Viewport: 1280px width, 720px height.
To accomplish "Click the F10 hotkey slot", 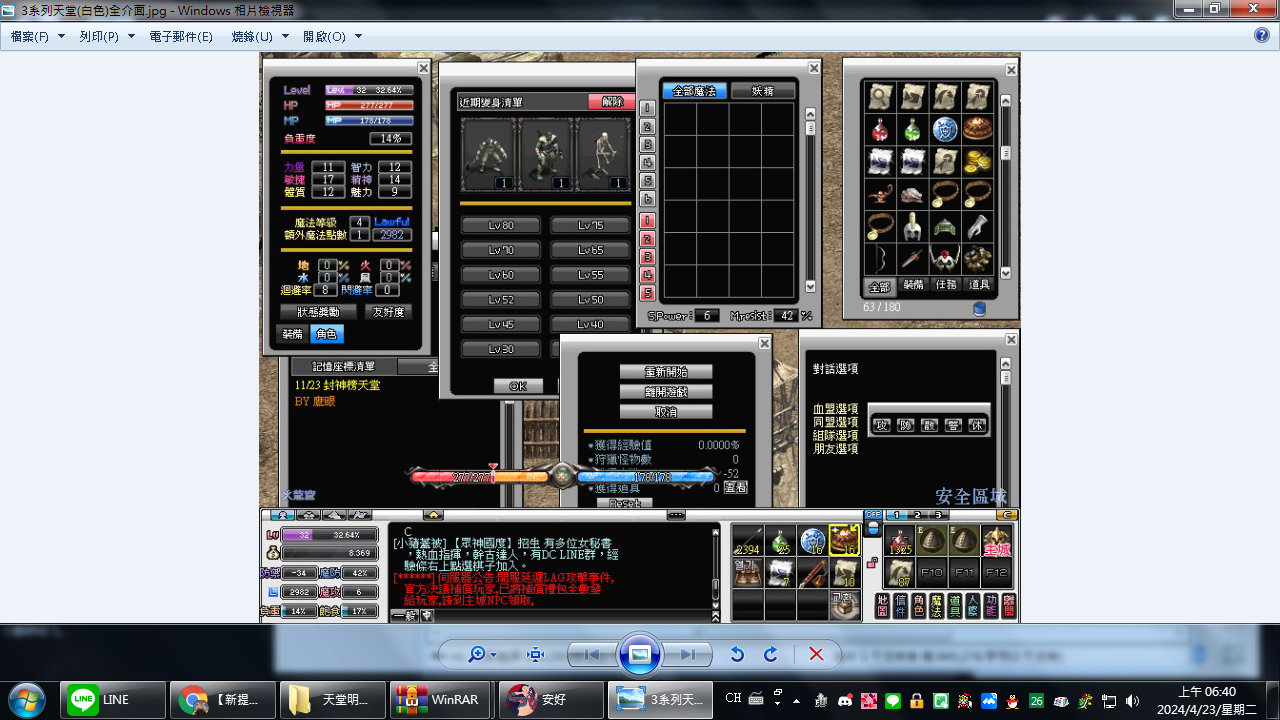I will [x=932, y=573].
